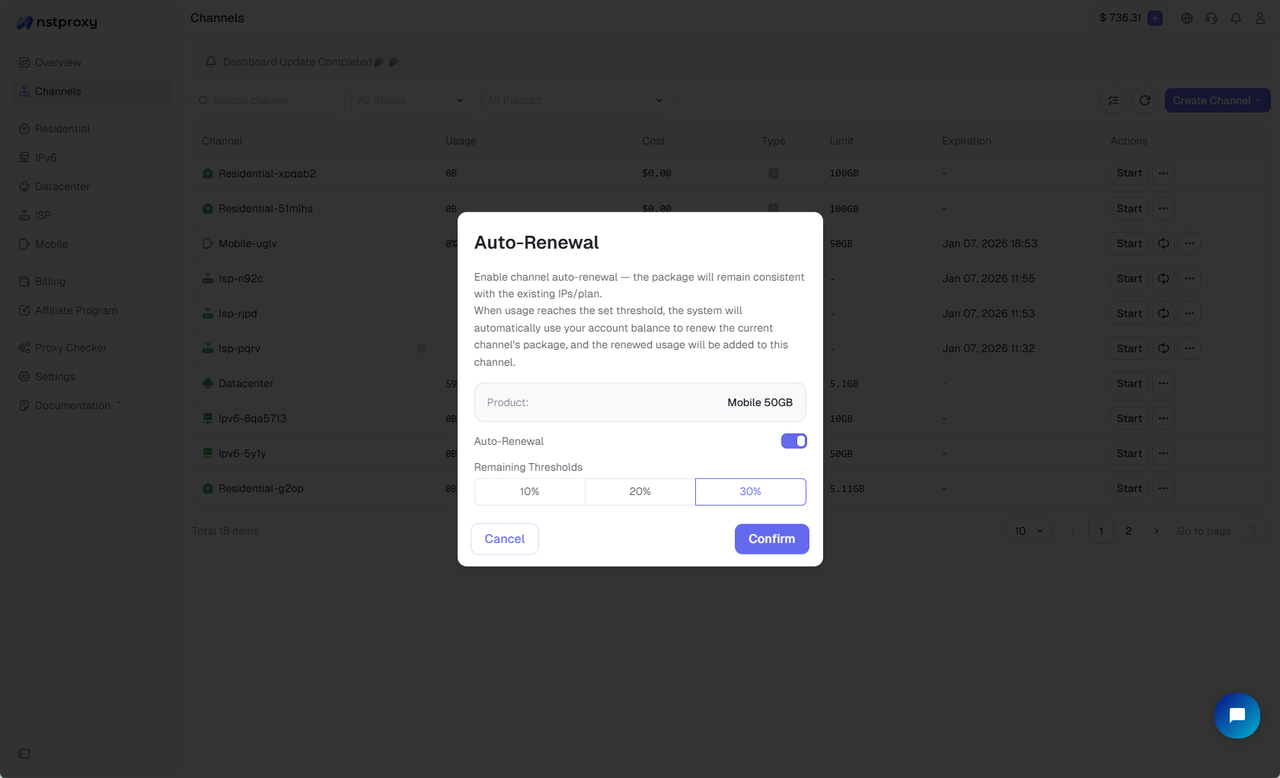Screen dimensions: 1280x778
Task: Open the user account icon
Action: coord(1259,18)
